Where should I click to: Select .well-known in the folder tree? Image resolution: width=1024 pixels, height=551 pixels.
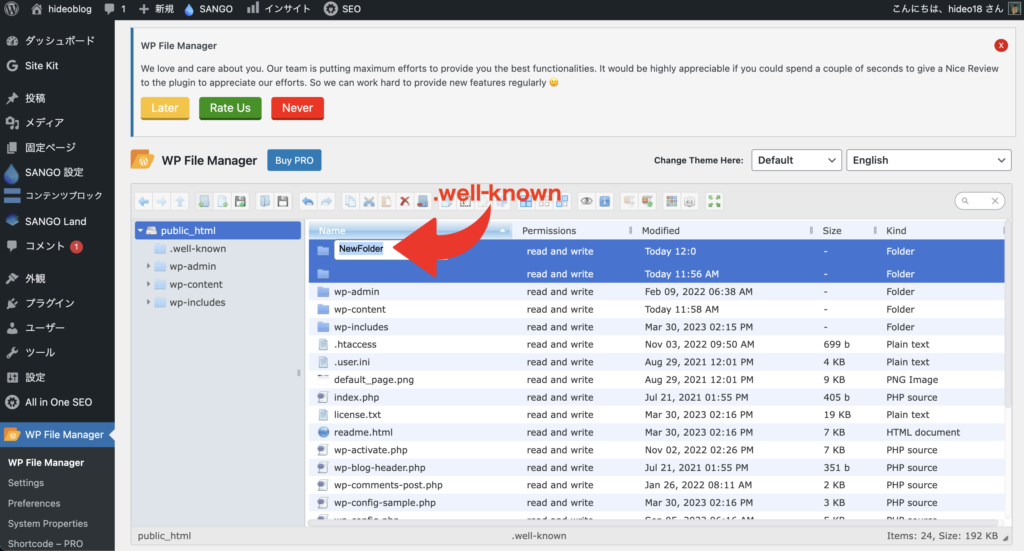pyautogui.click(x=197, y=249)
